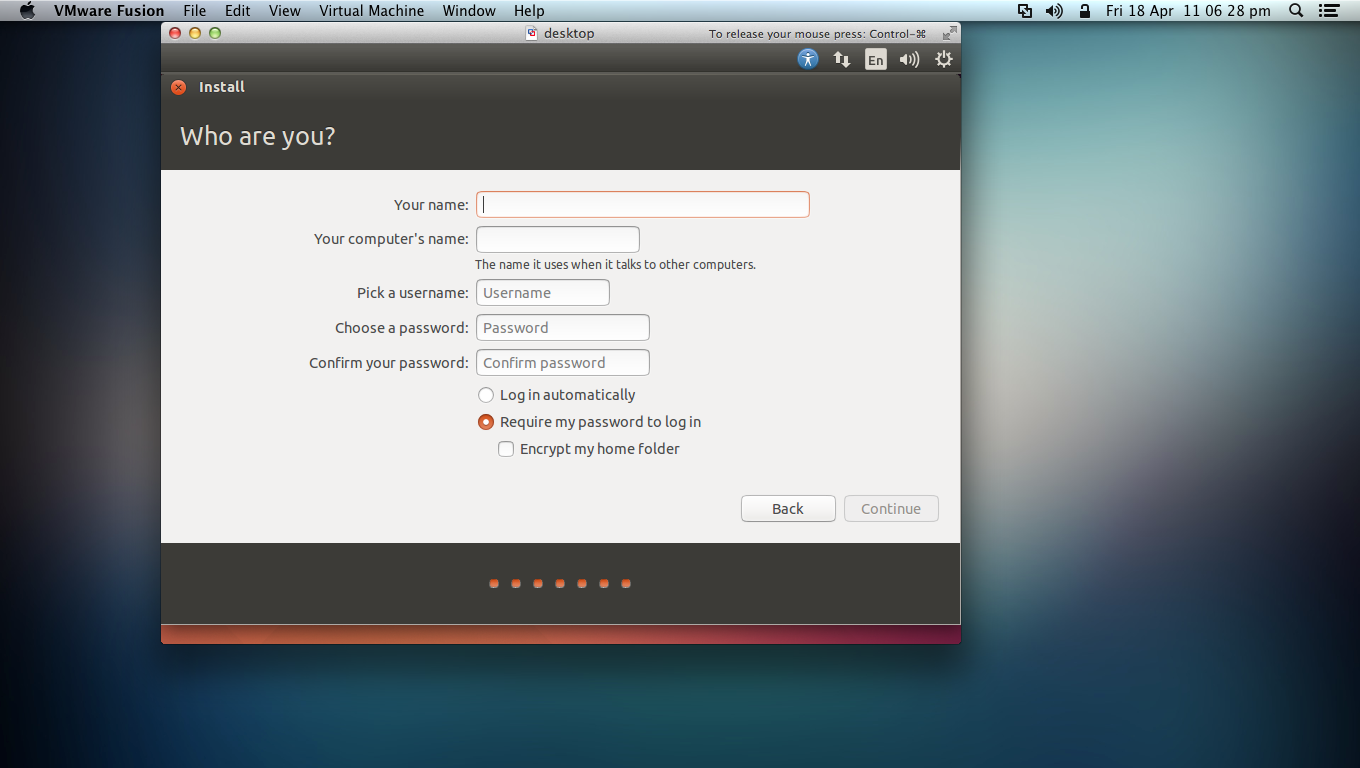The width and height of the screenshot is (1360, 768).
Task: Click the VMware full screen arrows icon
Action: tap(949, 34)
